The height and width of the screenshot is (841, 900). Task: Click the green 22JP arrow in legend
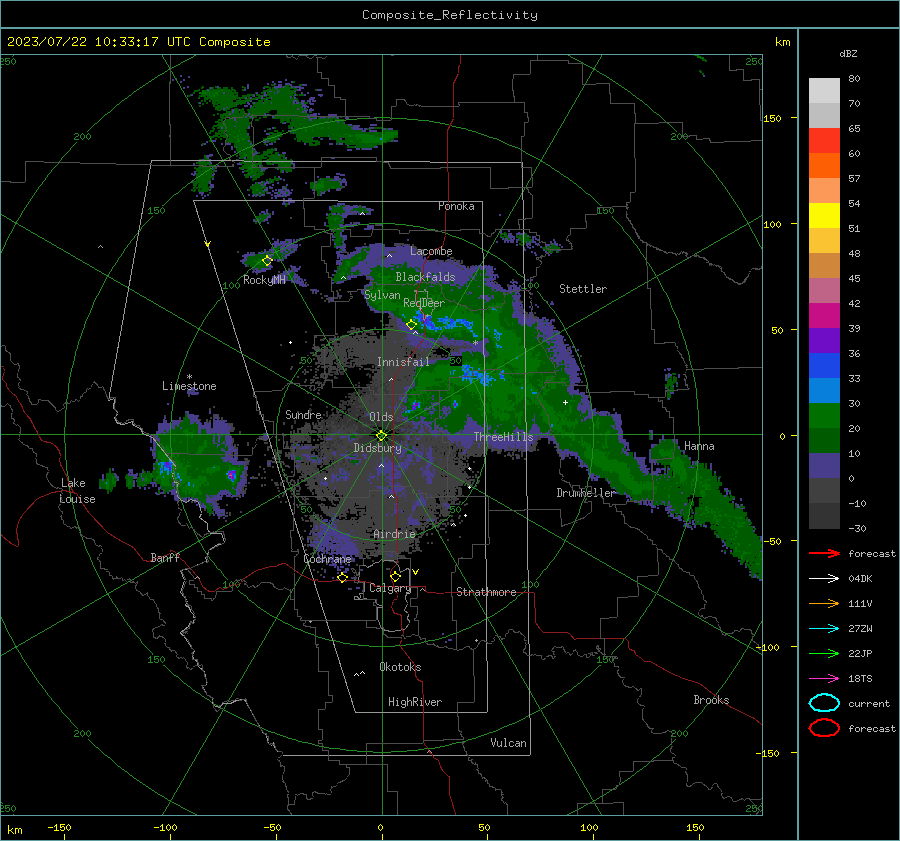click(824, 653)
